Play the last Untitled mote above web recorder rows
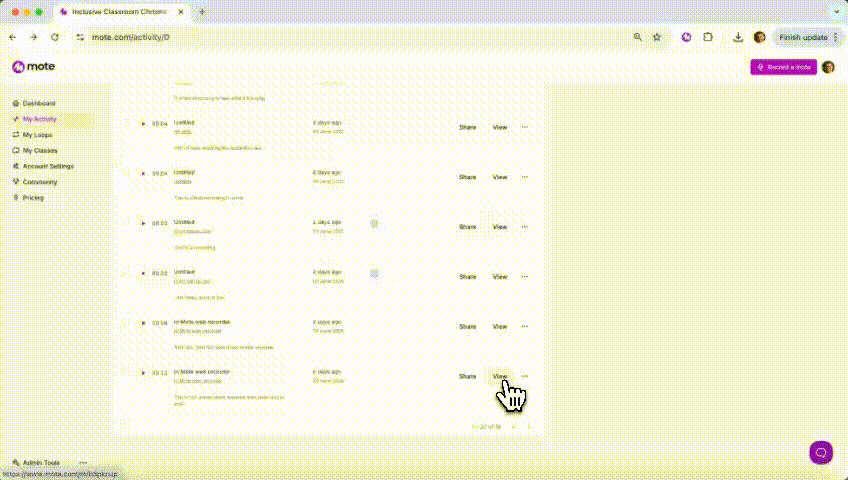 click(143, 273)
